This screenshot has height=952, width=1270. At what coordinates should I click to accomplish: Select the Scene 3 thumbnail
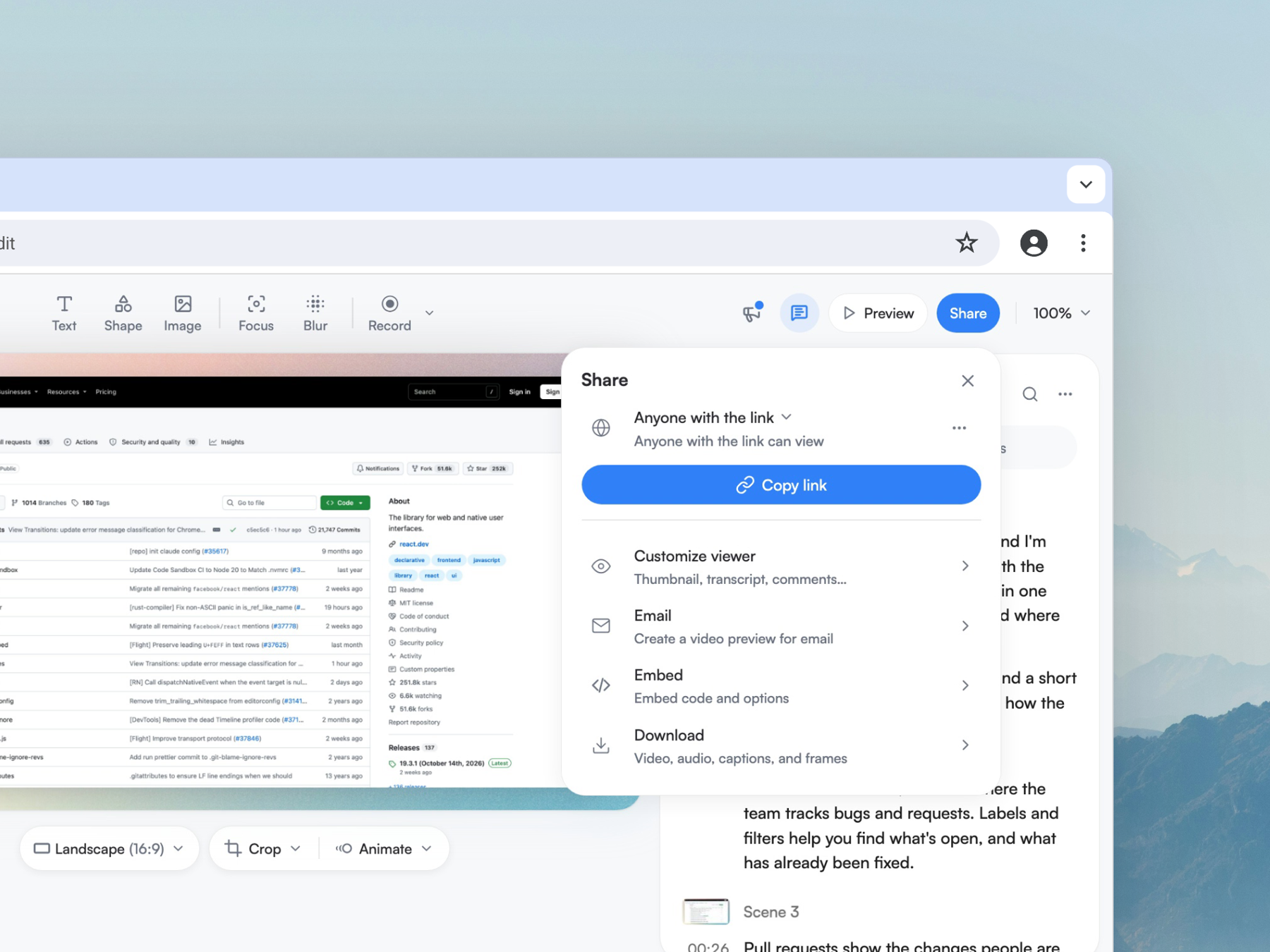(706, 912)
